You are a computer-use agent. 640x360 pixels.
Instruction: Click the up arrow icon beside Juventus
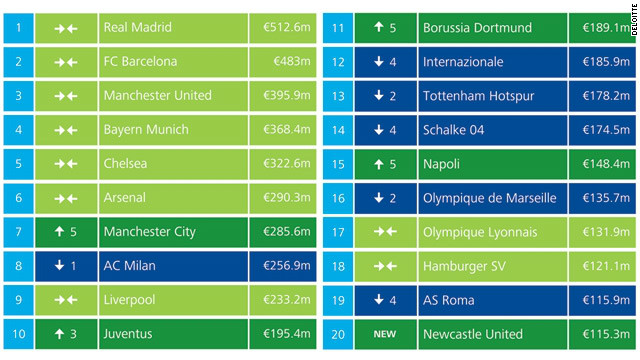click(59, 334)
